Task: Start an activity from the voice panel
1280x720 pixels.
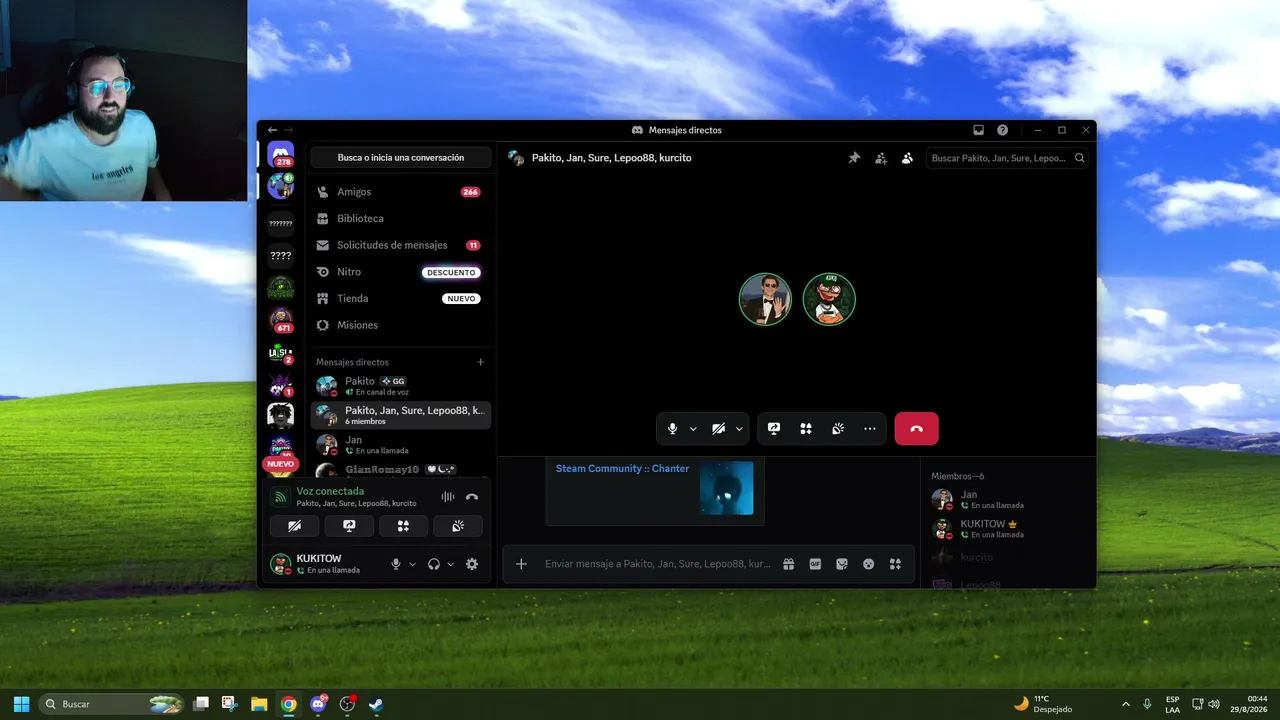Action: click(x=403, y=526)
